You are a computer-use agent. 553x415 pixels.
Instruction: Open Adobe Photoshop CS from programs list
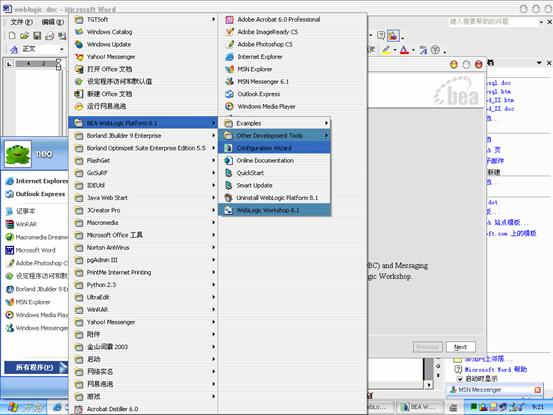[x=265, y=44]
